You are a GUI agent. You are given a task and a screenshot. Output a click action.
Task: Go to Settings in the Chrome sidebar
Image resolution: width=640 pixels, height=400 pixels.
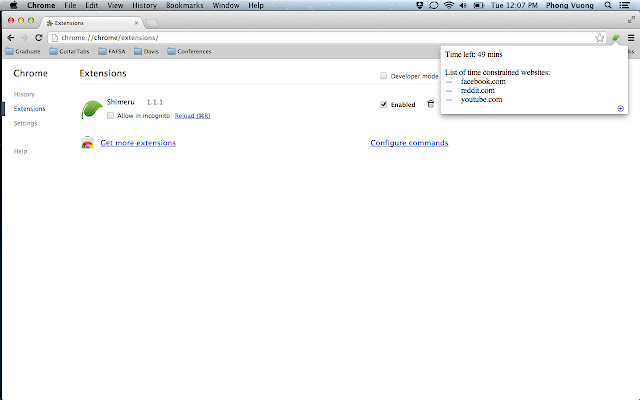click(25, 123)
